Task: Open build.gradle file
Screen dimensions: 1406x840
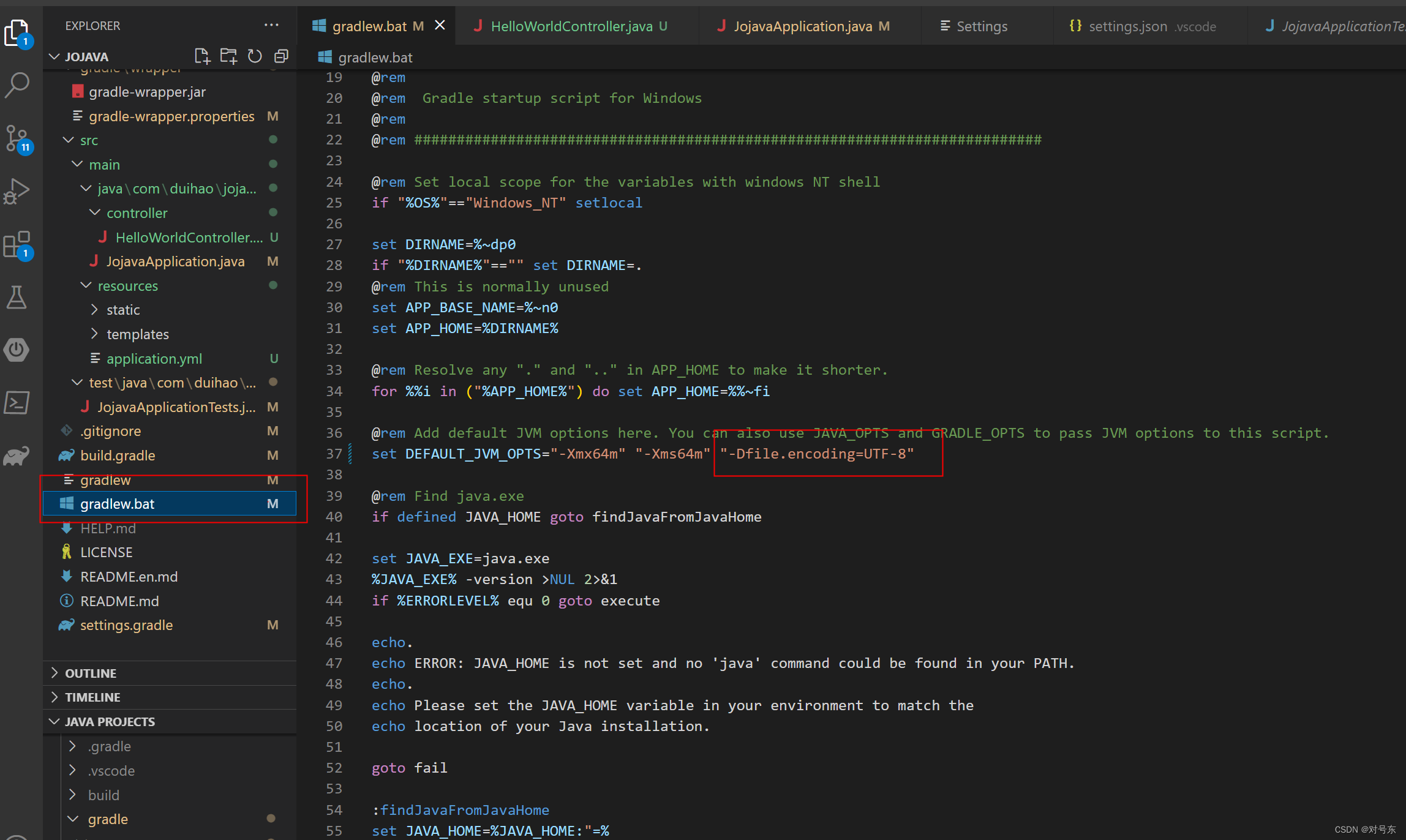Action: pos(170,455)
